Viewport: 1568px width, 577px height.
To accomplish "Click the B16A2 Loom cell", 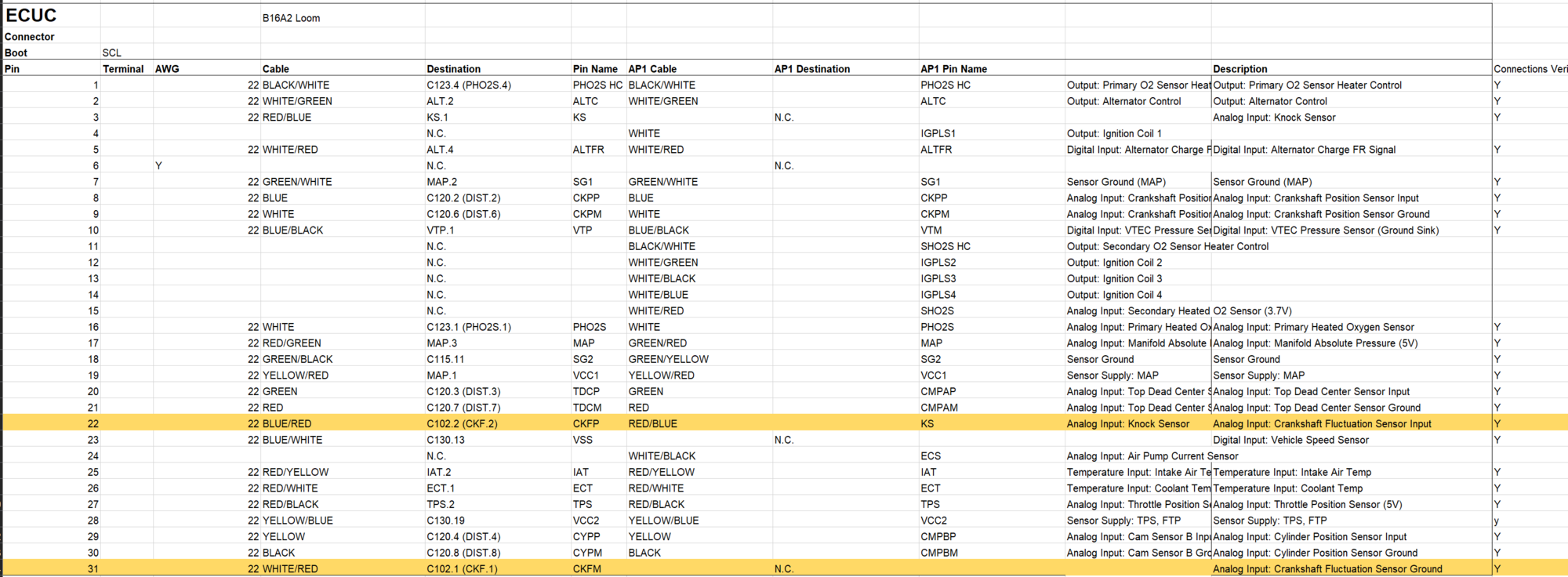I will (291, 18).
